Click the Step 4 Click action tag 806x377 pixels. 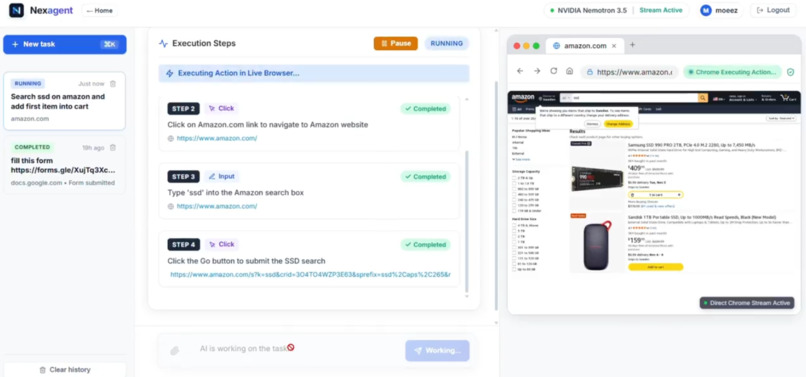point(222,244)
